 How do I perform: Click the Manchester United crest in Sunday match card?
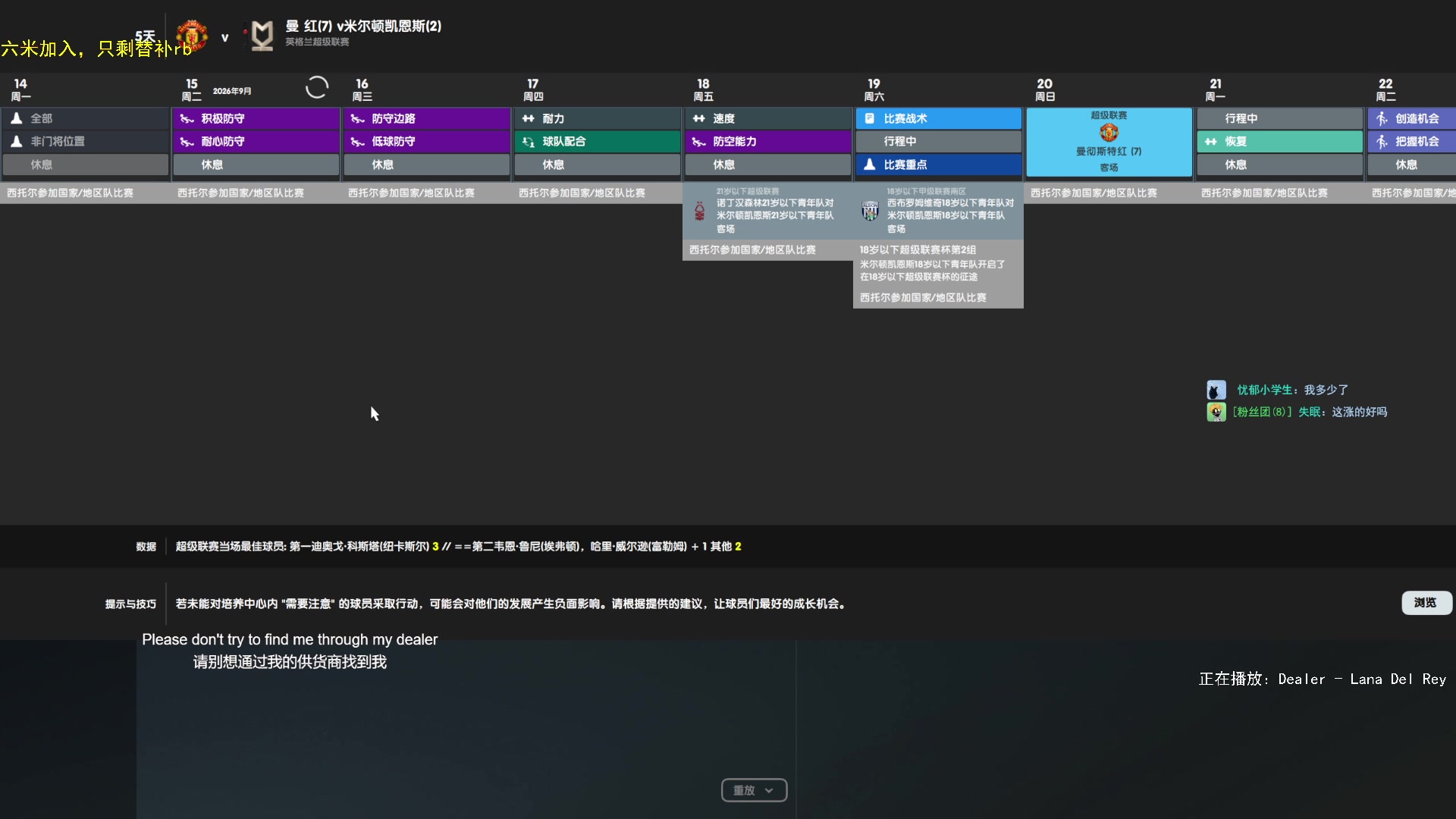point(1109,133)
